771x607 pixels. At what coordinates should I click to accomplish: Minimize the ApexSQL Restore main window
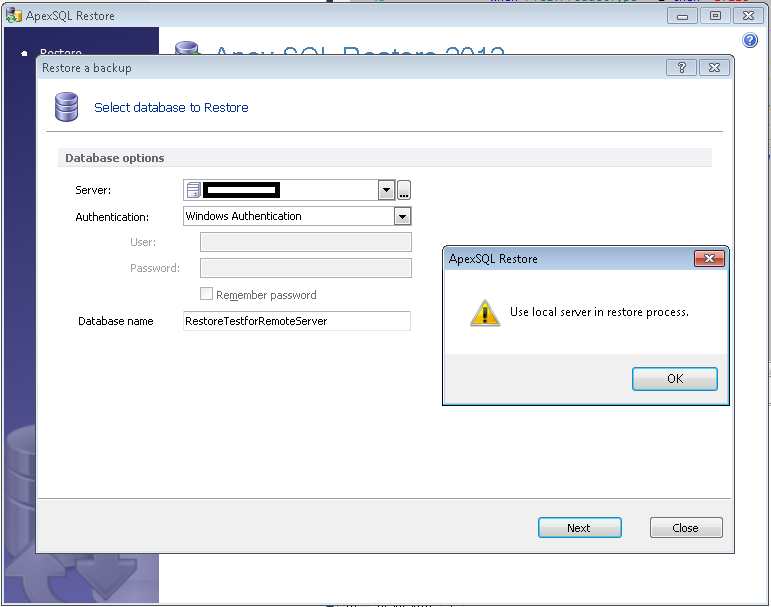point(687,16)
